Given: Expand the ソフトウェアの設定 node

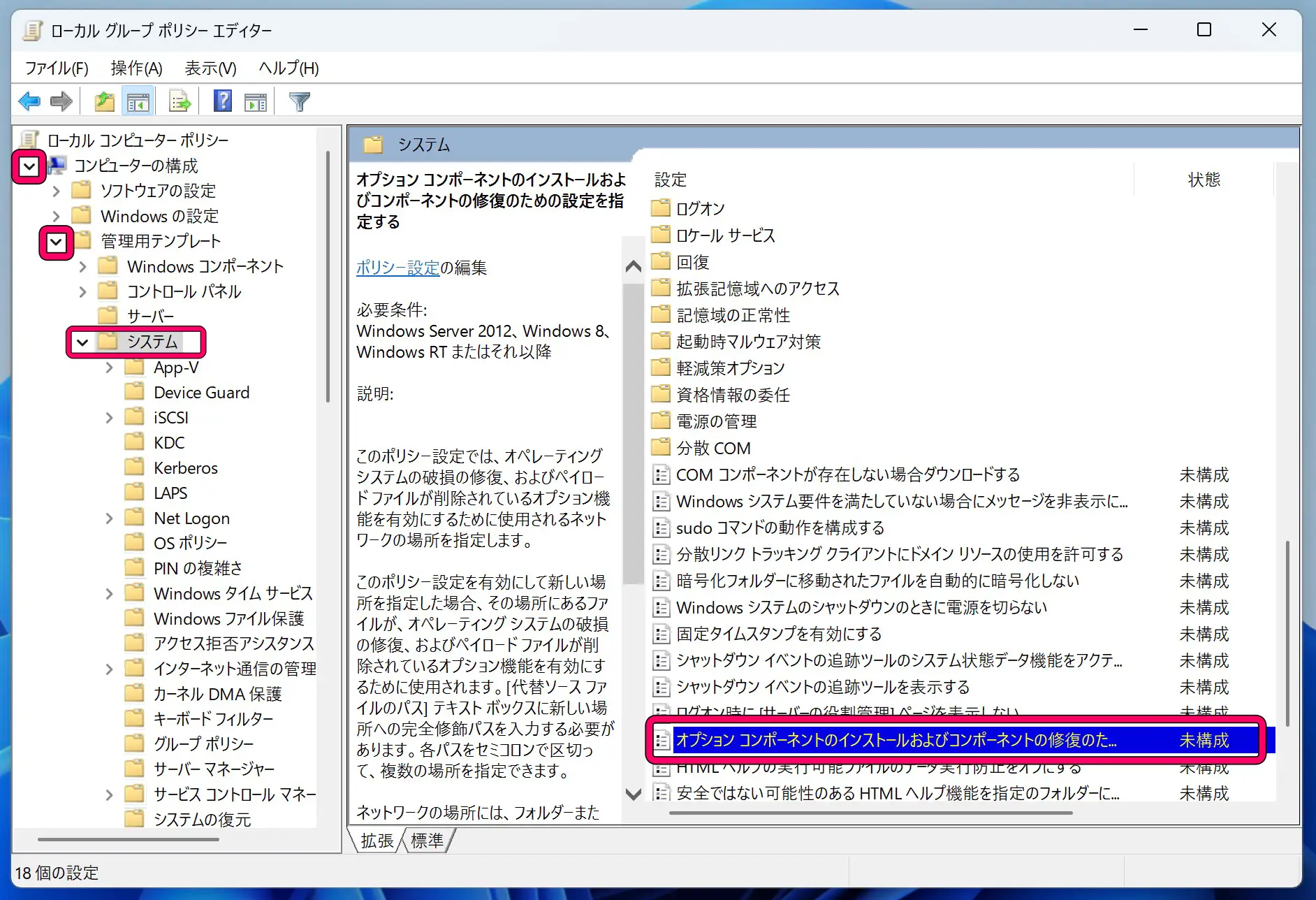Looking at the screenshot, I should [57, 191].
